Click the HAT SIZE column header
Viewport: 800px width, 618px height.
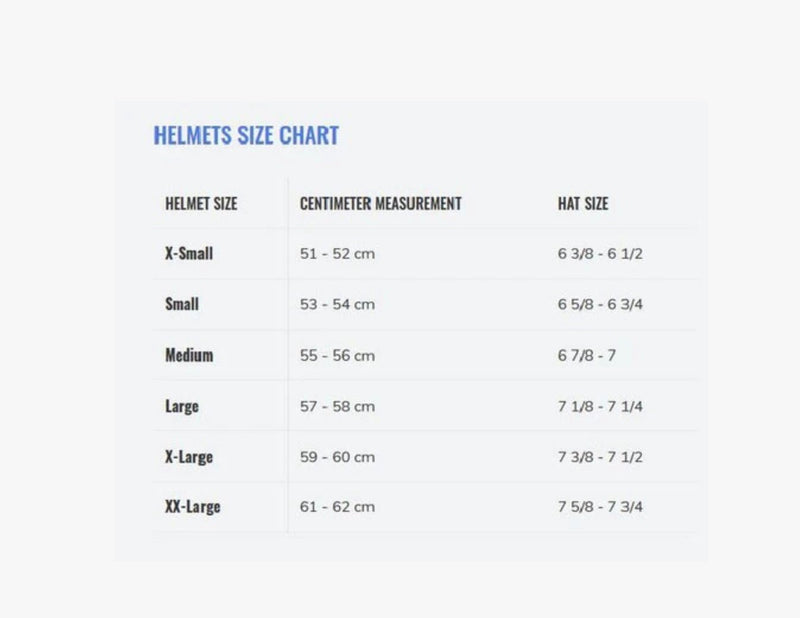pos(583,204)
